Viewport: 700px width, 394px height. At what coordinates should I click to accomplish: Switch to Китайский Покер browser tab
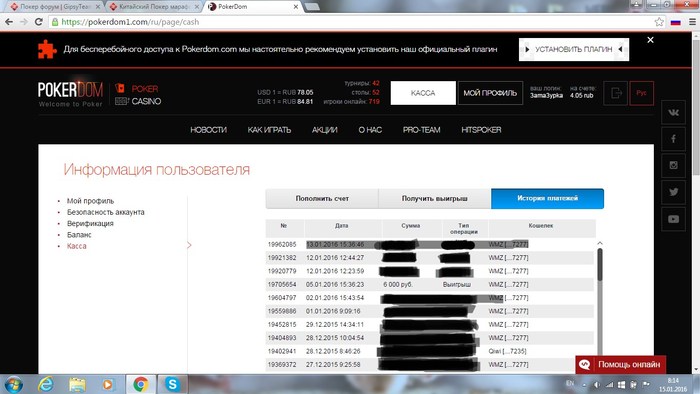pyautogui.click(x=154, y=7)
